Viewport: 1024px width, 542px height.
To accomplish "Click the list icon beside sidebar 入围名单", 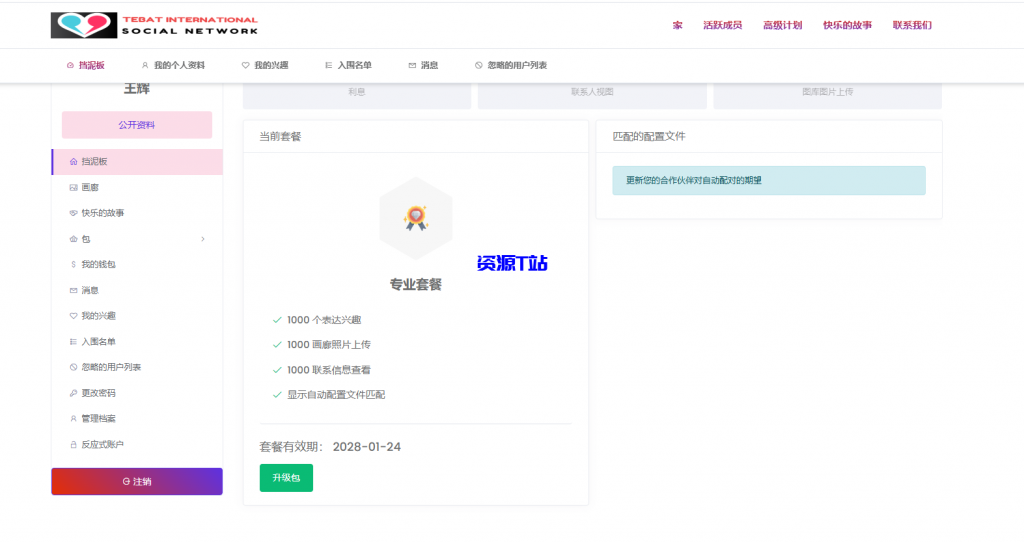I will click(x=73, y=342).
